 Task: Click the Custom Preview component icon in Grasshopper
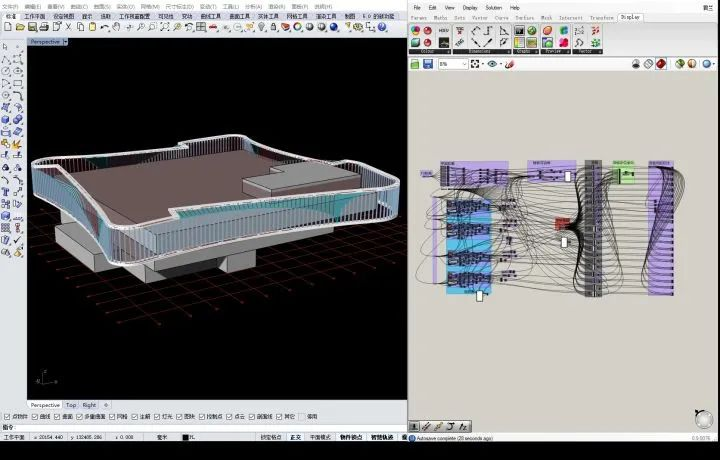tap(547, 30)
